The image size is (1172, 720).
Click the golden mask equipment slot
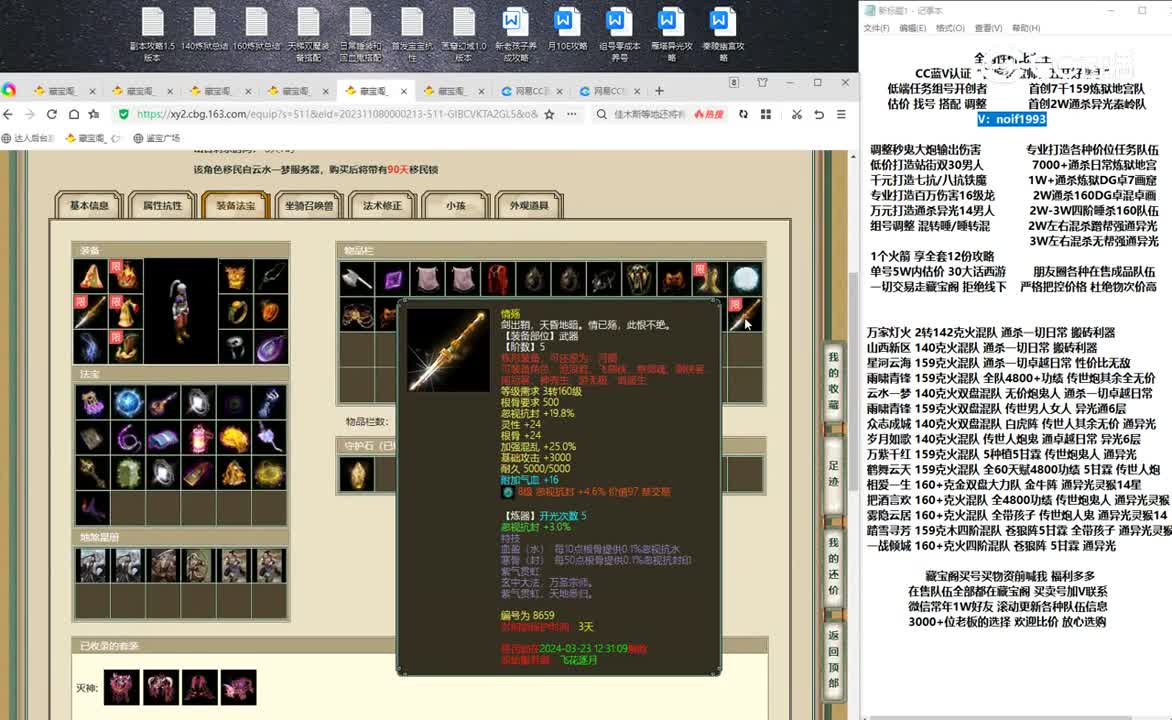235,276
